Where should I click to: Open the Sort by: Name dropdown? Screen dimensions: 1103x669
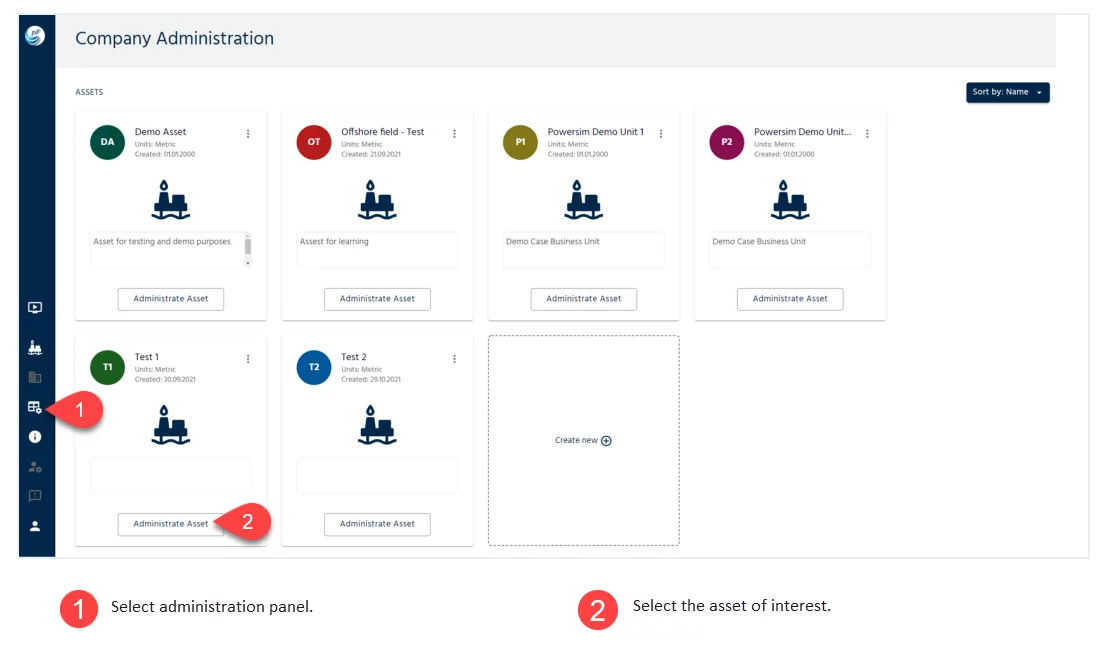tap(1008, 92)
